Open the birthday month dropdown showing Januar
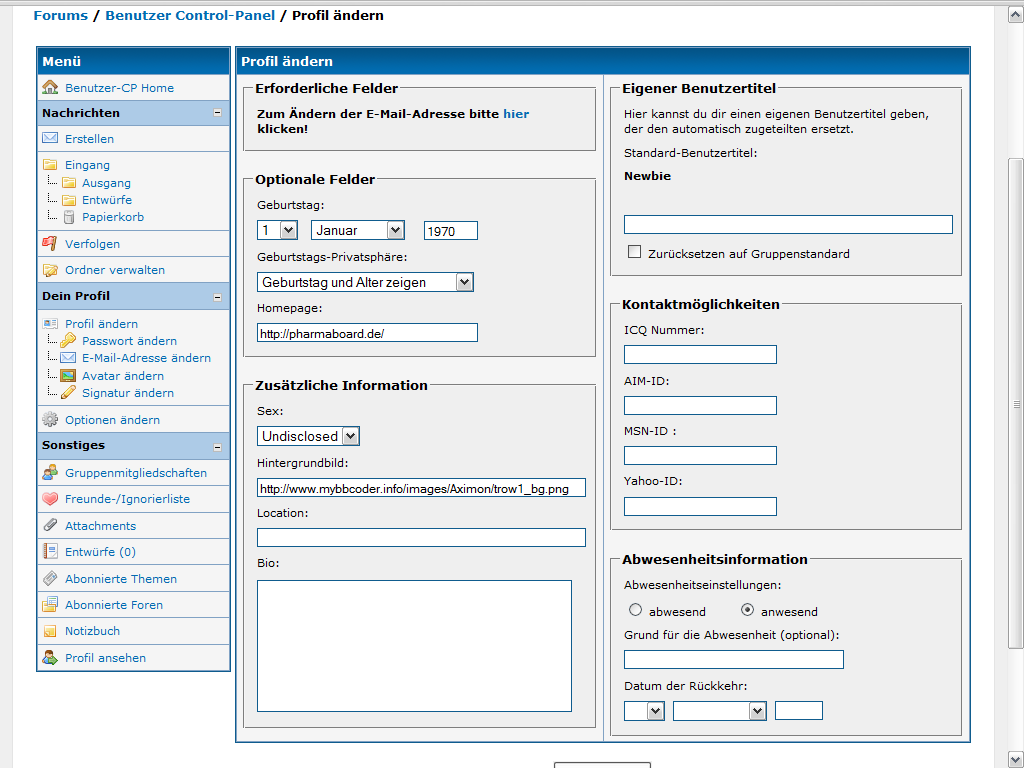 pos(358,230)
